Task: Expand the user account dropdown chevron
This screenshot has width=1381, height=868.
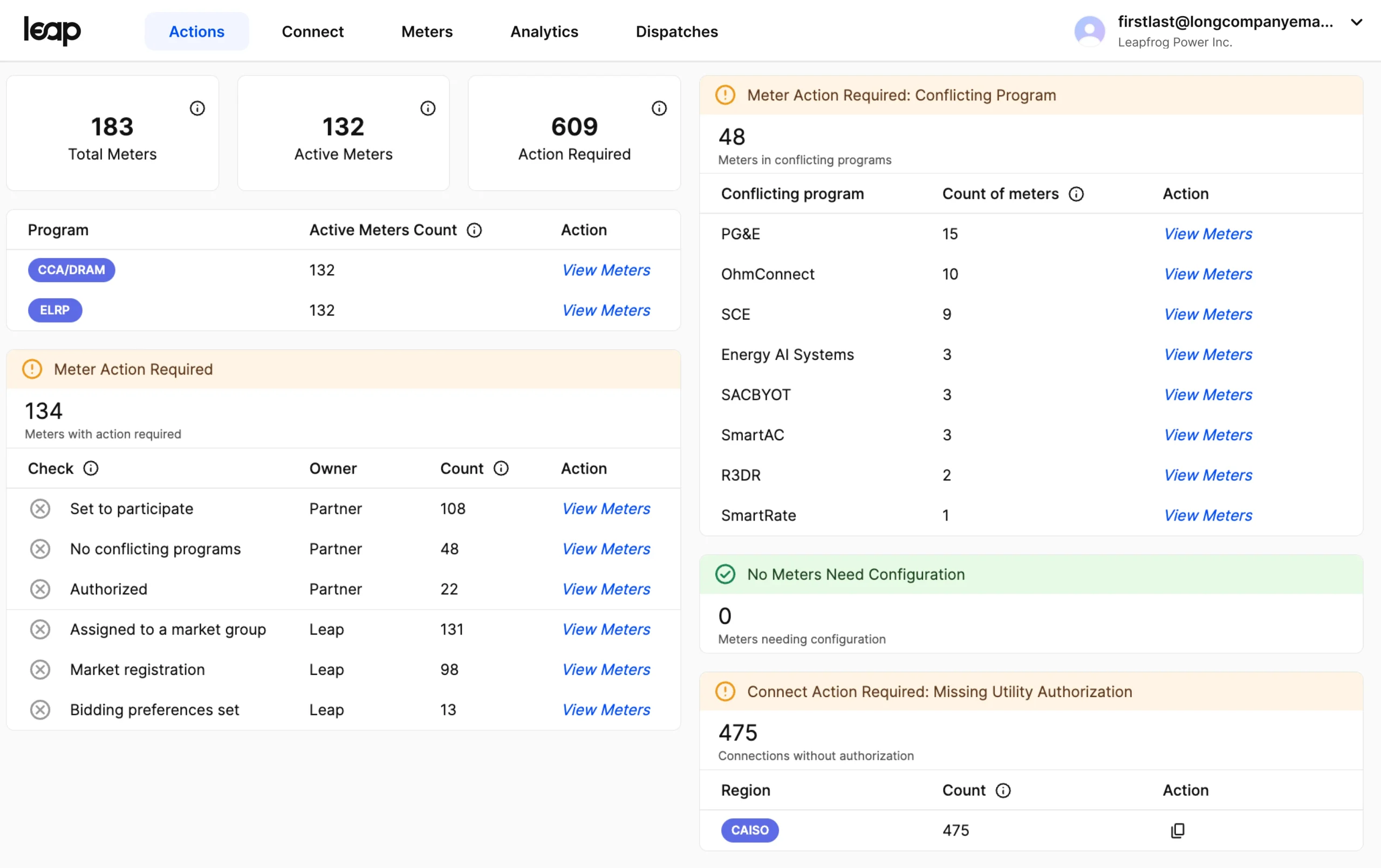Action: click(x=1356, y=22)
